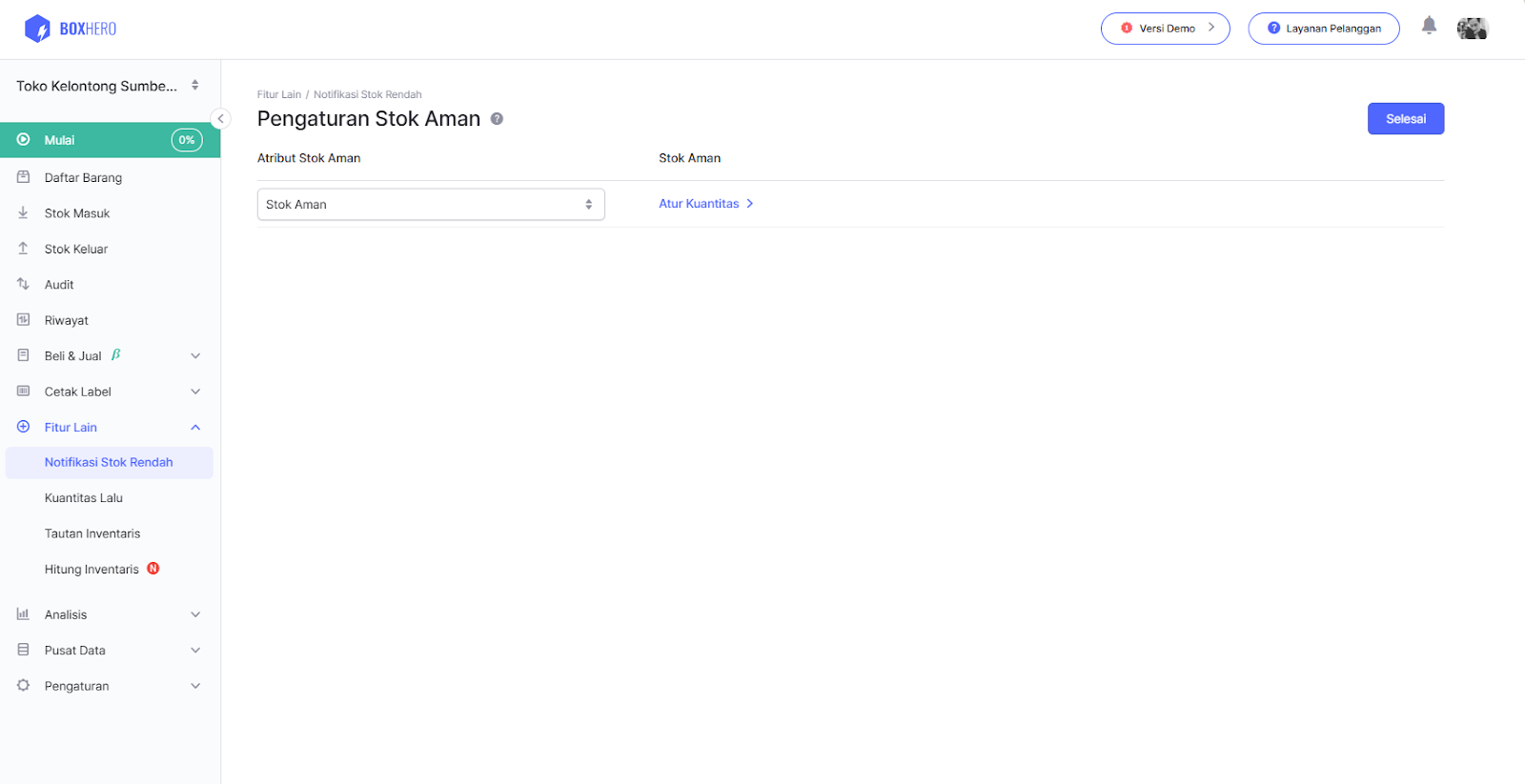Open the Mulai menu item

(110, 140)
